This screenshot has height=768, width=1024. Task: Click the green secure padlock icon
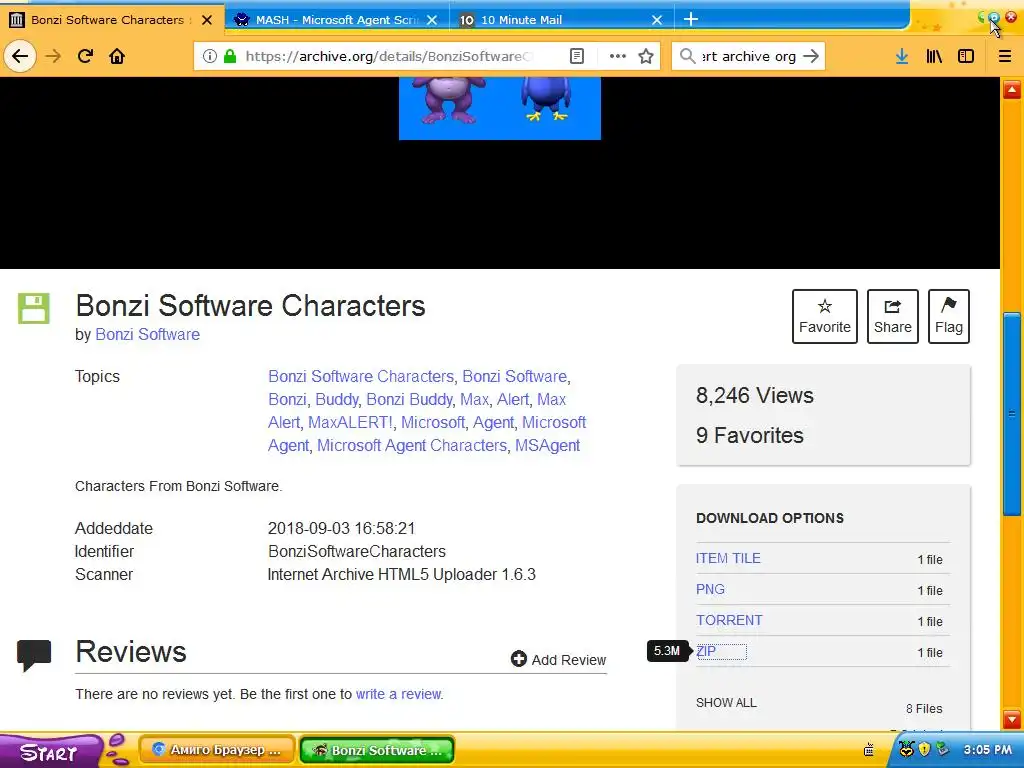(230, 56)
